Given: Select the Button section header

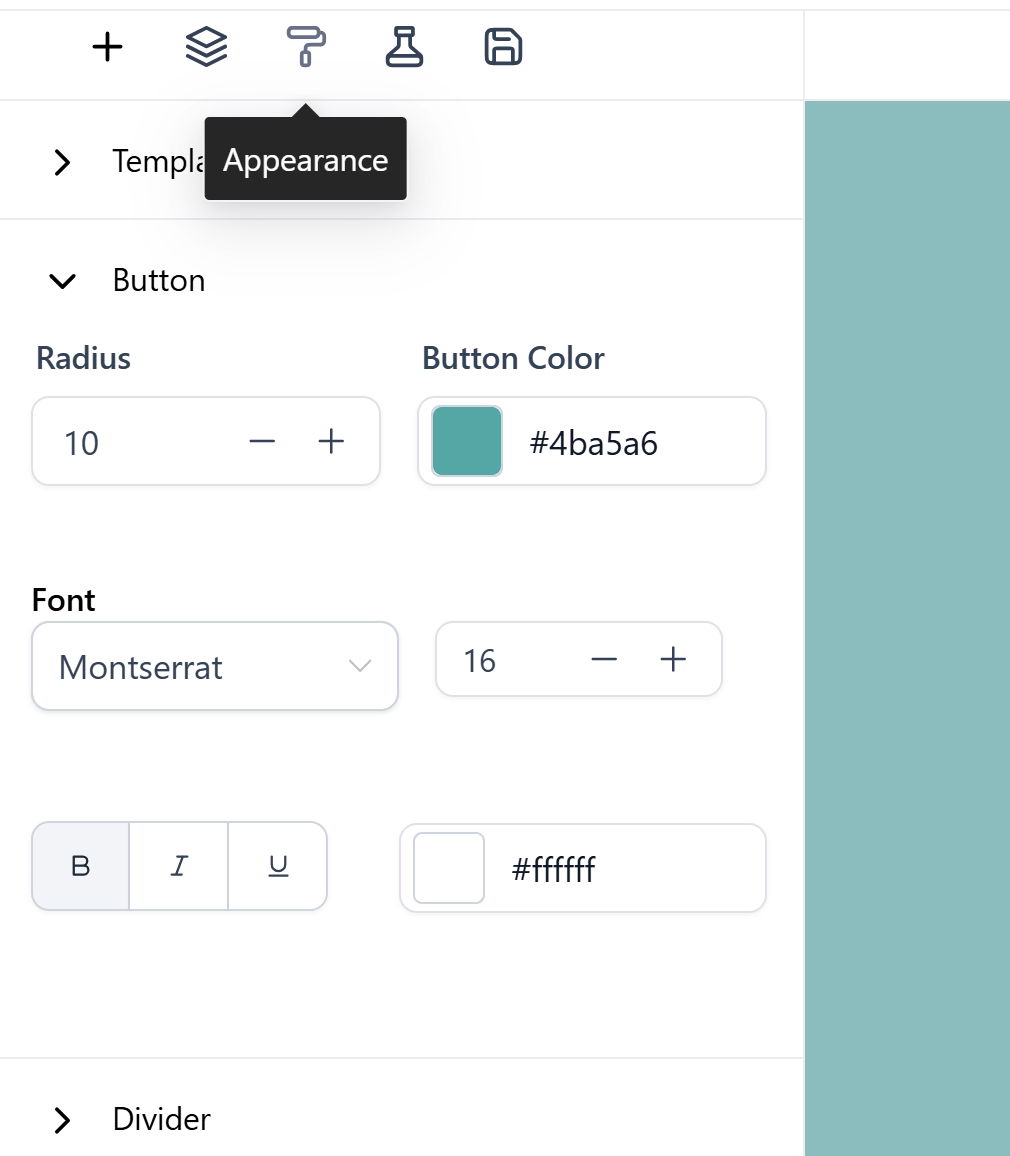Looking at the screenshot, I should (x=158, y=281).
